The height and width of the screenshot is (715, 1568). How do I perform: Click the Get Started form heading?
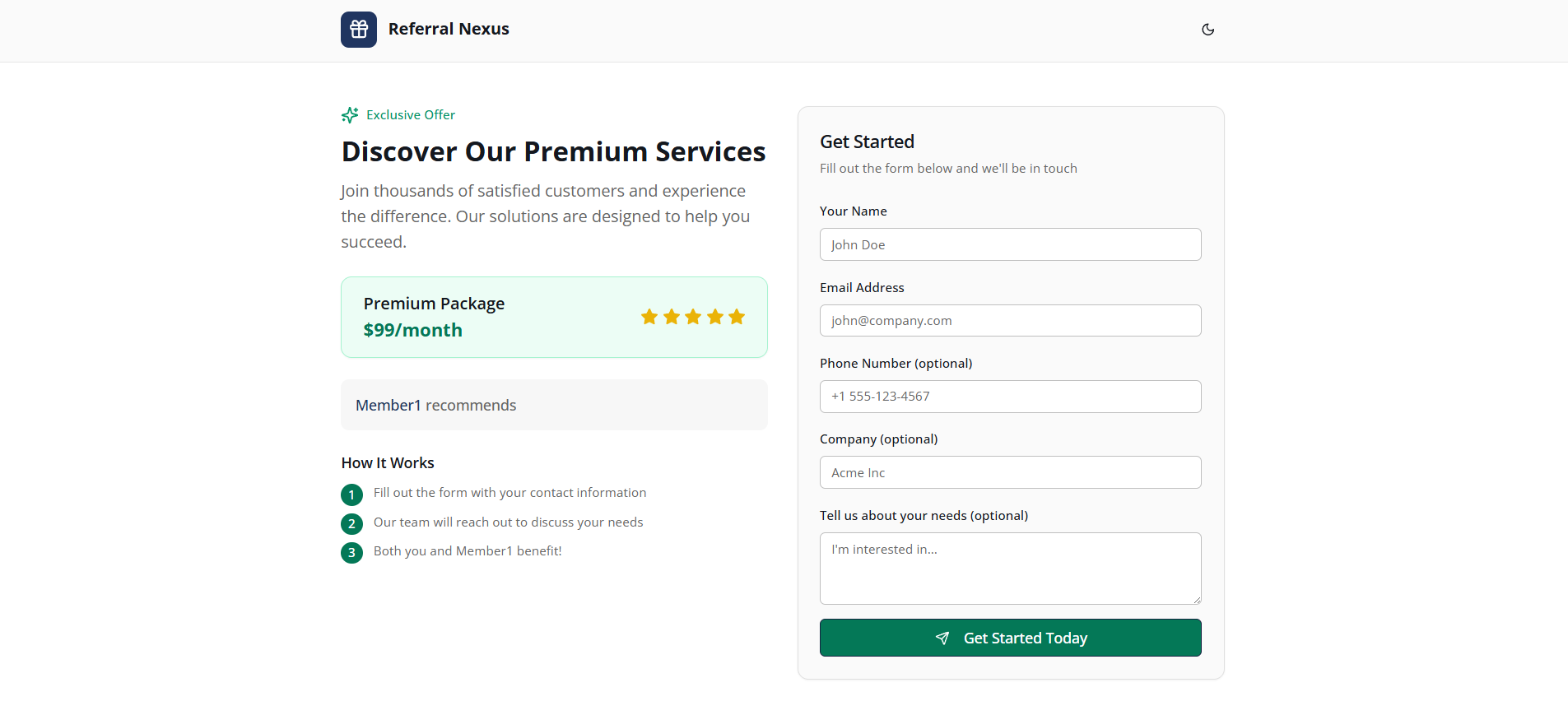coord(867,142)
